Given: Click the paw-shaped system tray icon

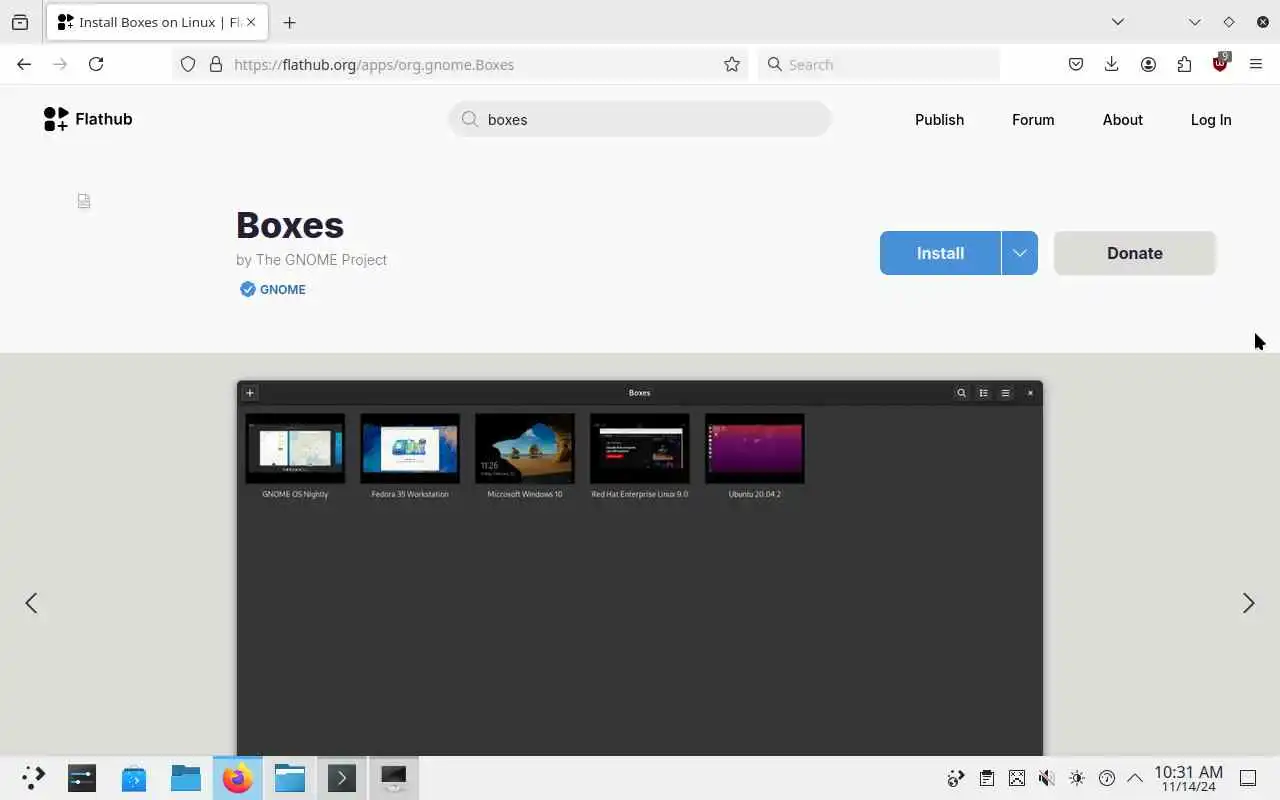Looking at the screenshot, I should 956,778.
